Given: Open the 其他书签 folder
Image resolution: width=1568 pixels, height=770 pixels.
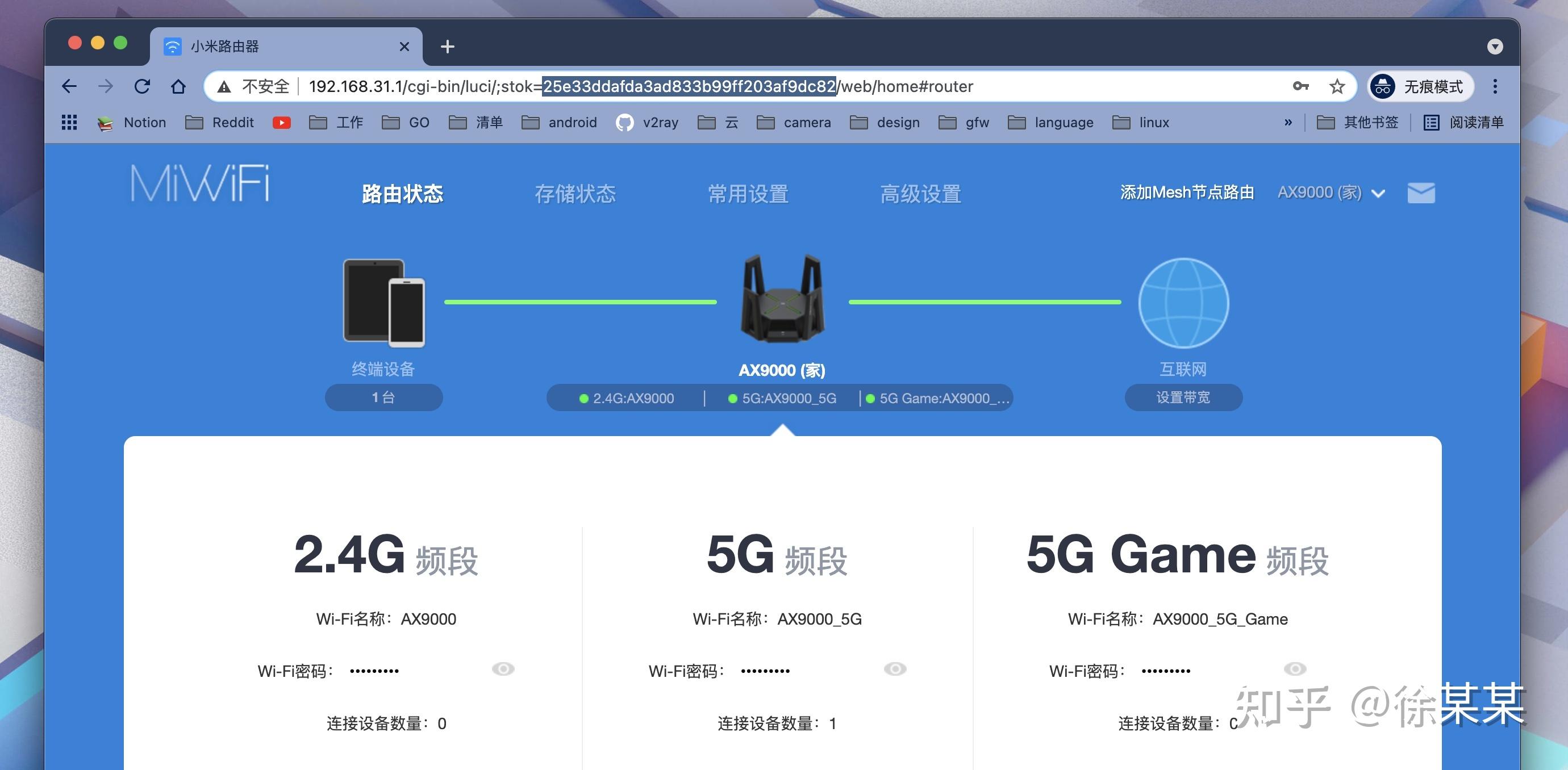Looking at the screenshot, I should point(1357,122).
